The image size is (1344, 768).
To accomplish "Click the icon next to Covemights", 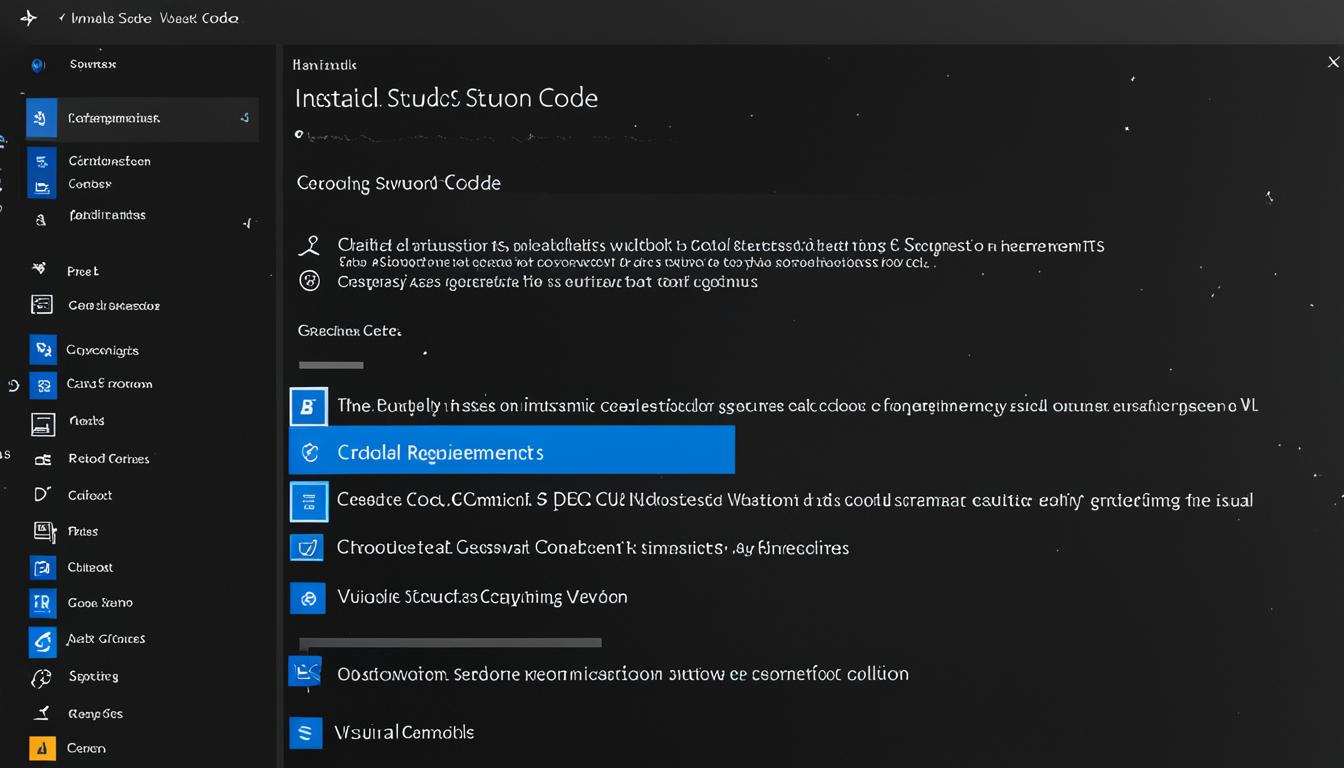I will click(42, 349).
